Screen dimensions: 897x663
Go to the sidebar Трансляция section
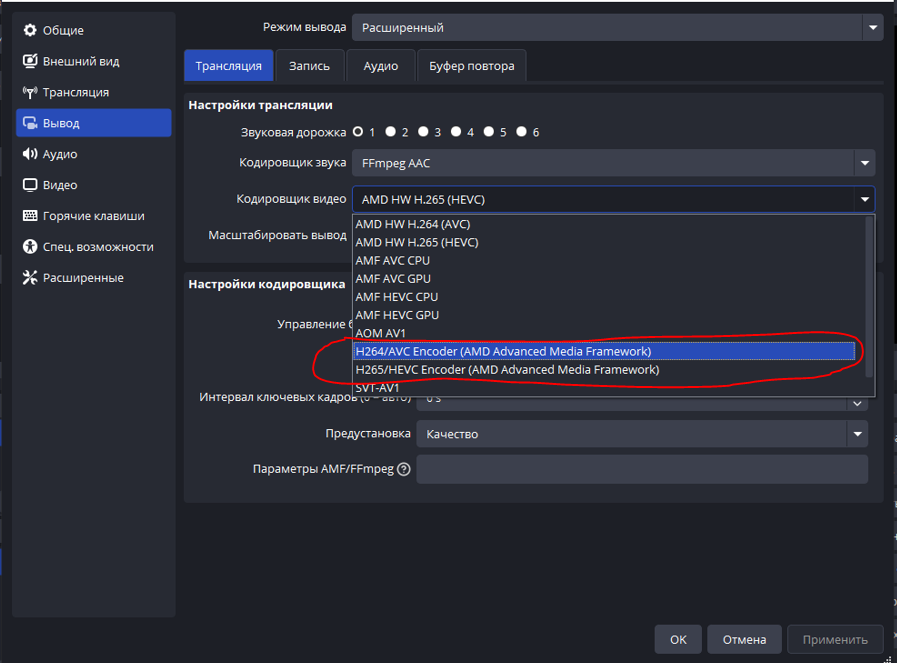point(94,92)
